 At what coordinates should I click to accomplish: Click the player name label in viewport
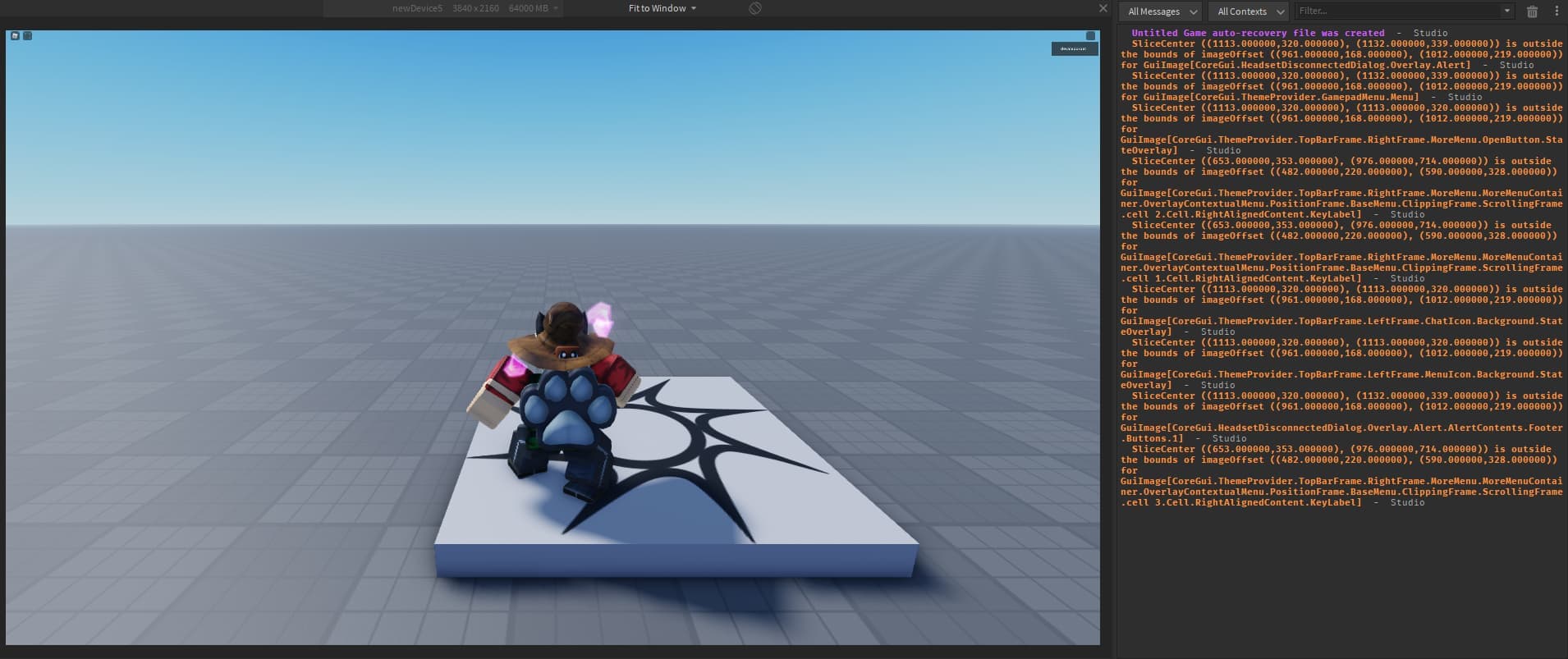click(1075, 48)
